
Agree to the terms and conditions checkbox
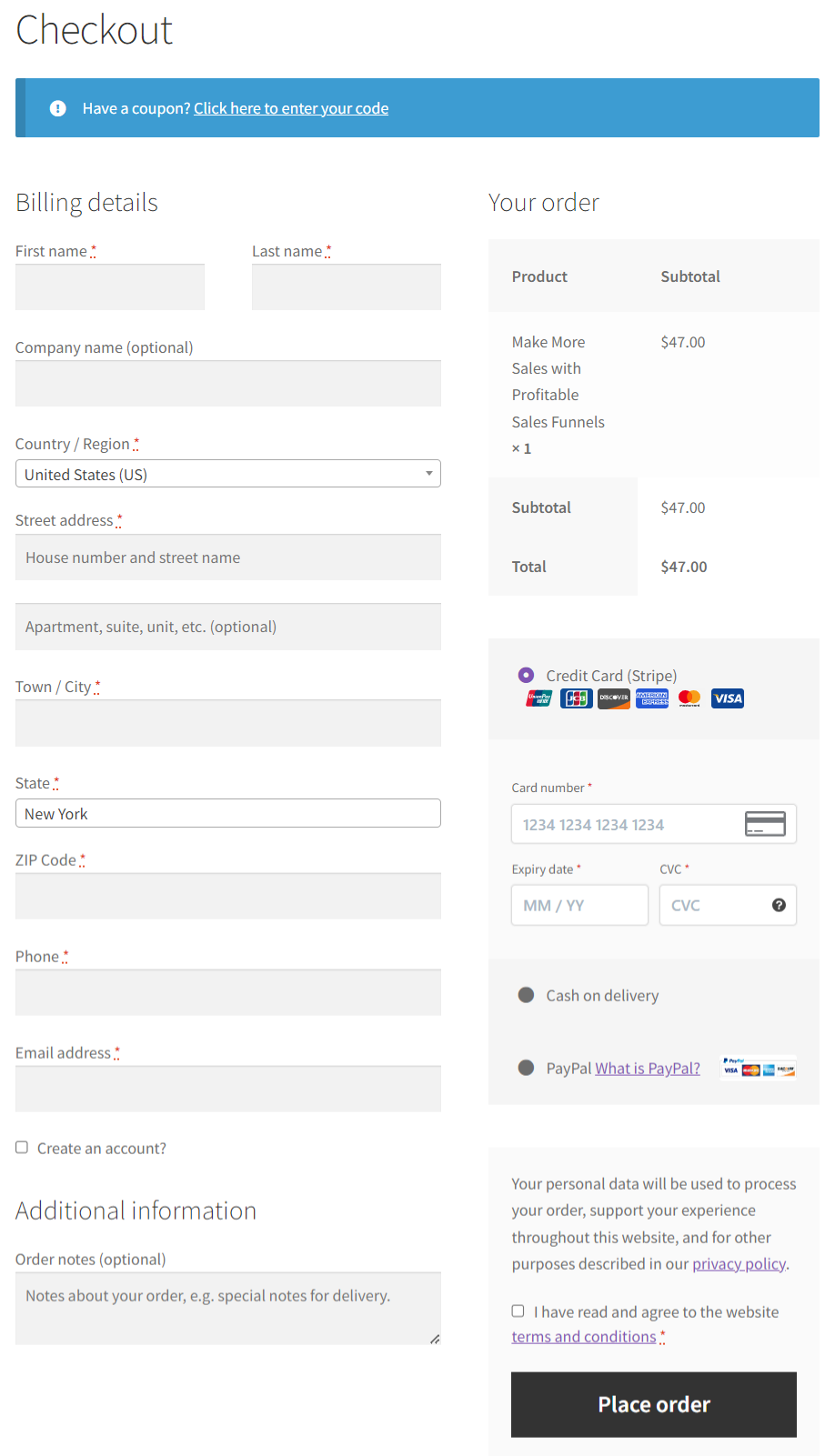coord(518,1310)
